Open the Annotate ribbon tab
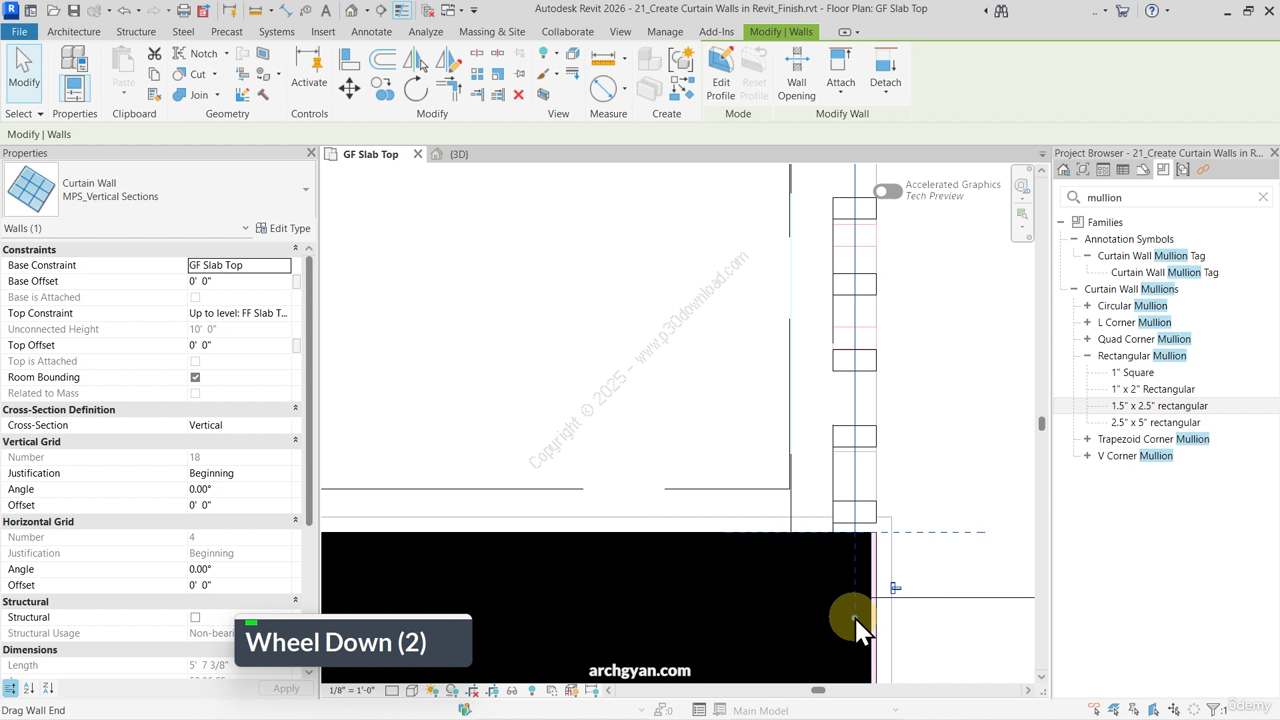 click(371, 31)
